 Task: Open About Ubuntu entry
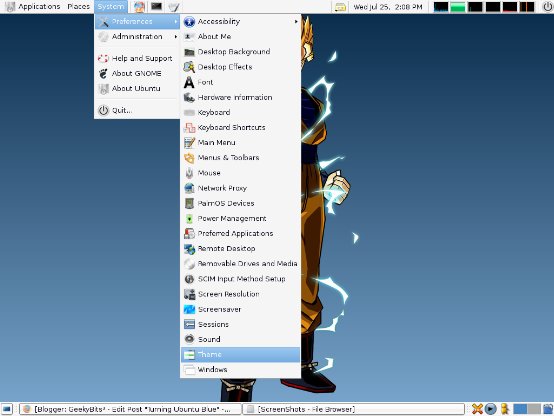click(137, 88)
